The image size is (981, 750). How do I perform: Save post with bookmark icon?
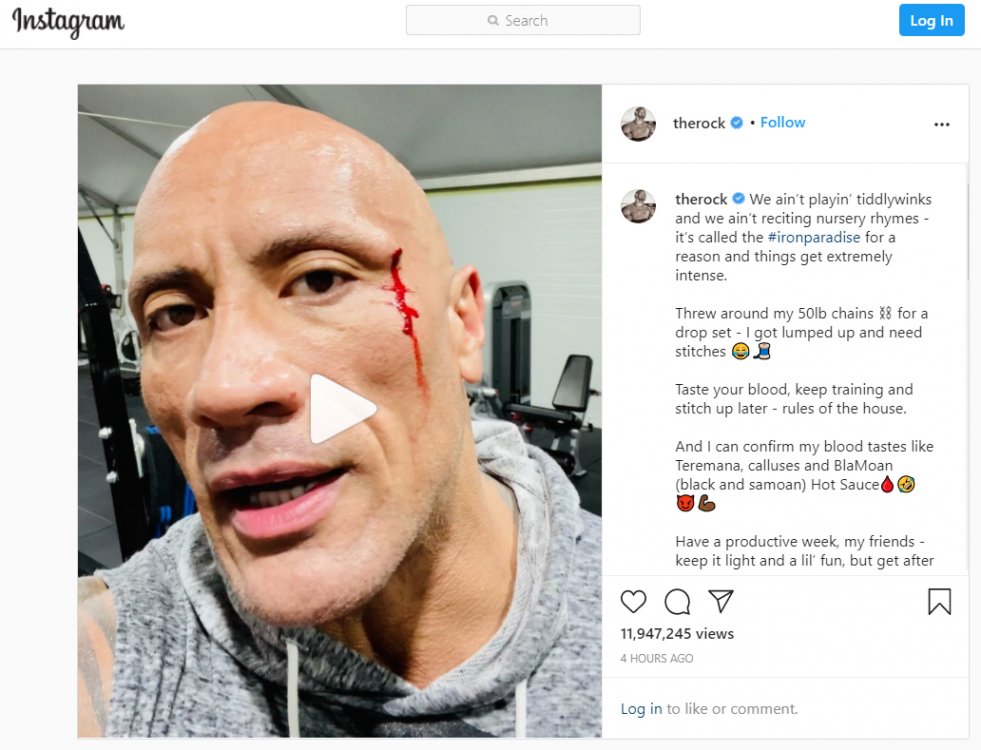tap(939, 601)
